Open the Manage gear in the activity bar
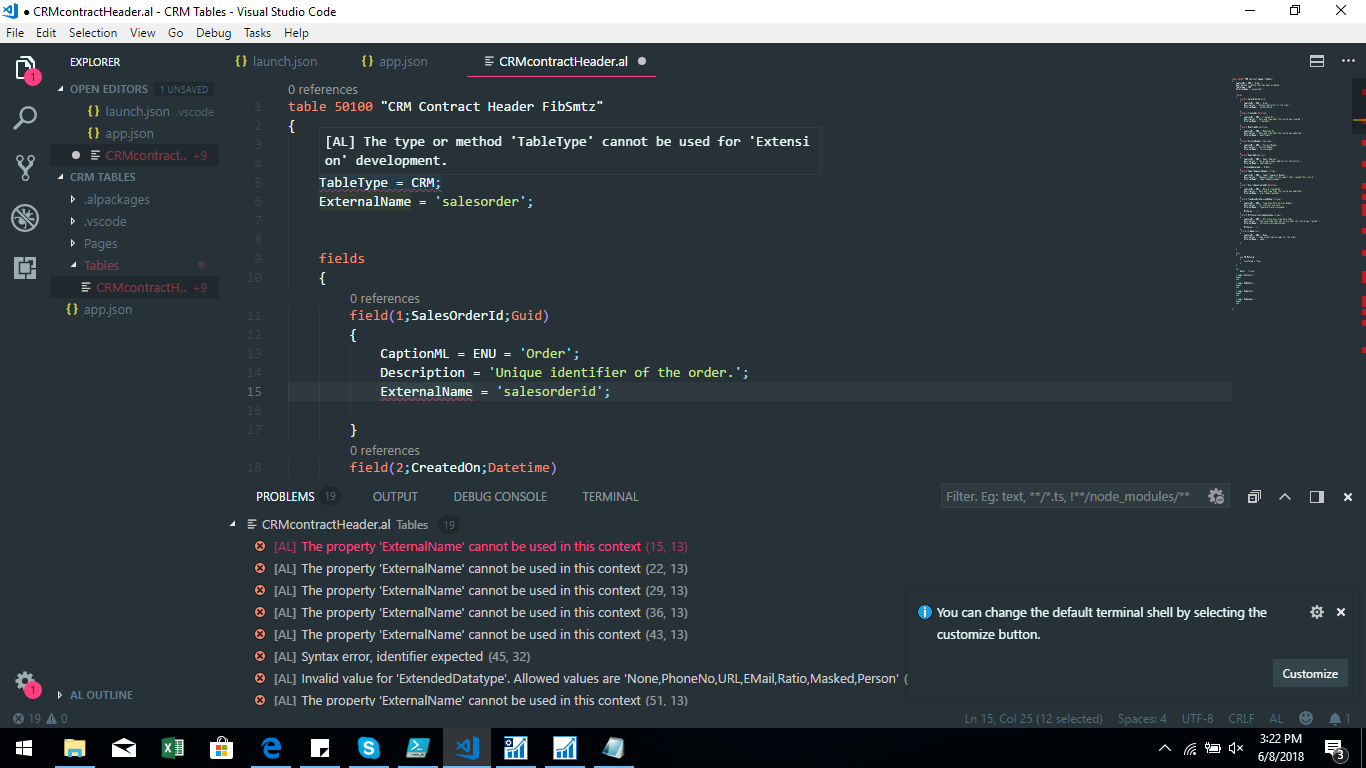 [x=26, y=681]
